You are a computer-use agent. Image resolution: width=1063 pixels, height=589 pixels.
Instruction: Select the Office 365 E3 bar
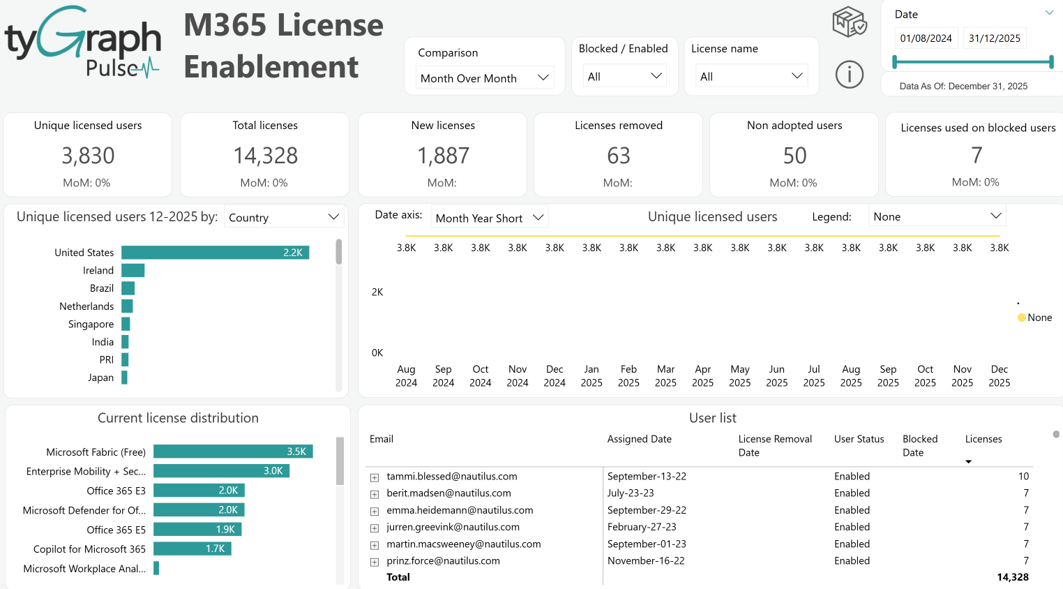click(x=199, y=490)
